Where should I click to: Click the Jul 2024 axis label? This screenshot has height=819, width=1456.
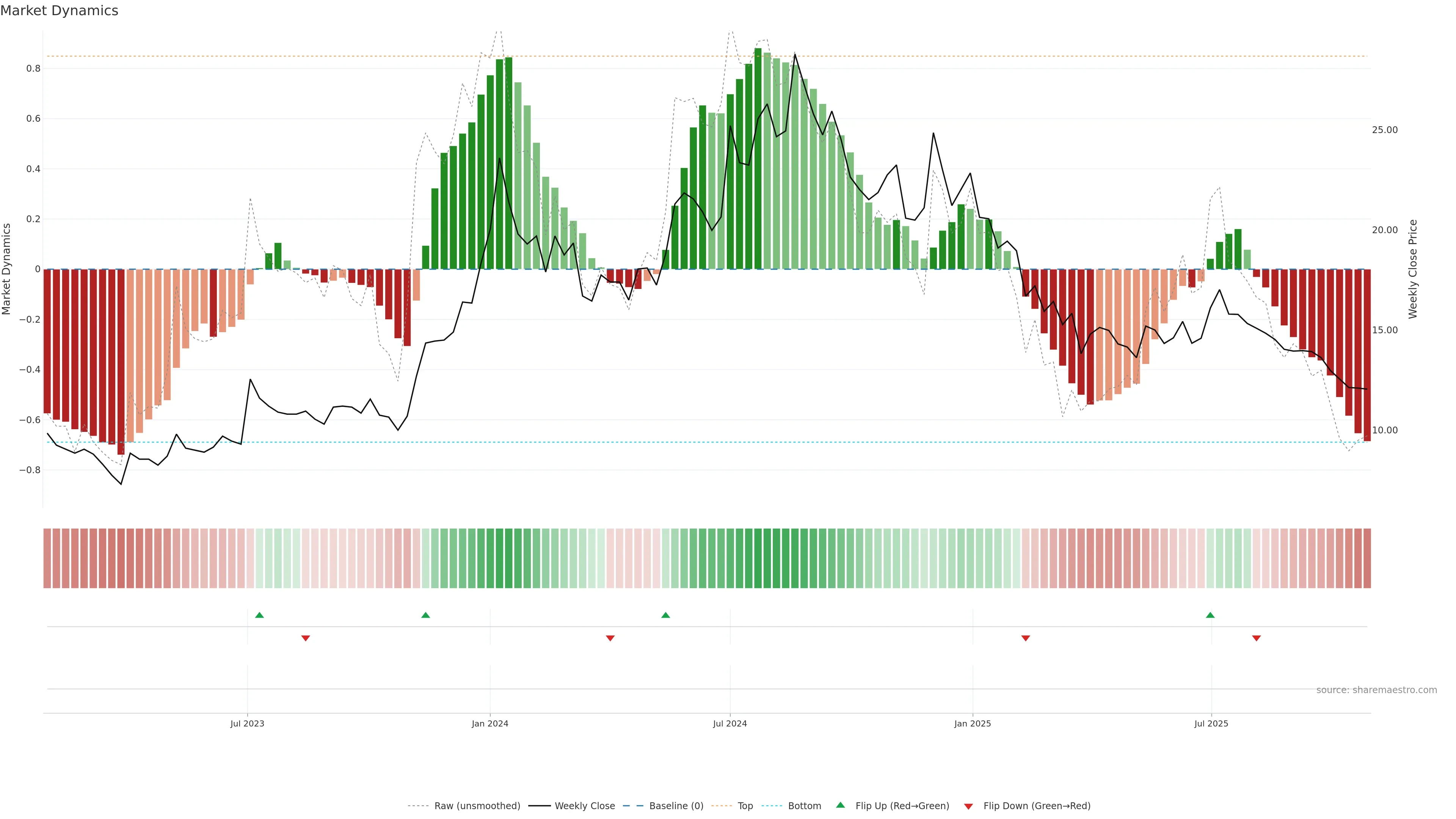[730, 723]
